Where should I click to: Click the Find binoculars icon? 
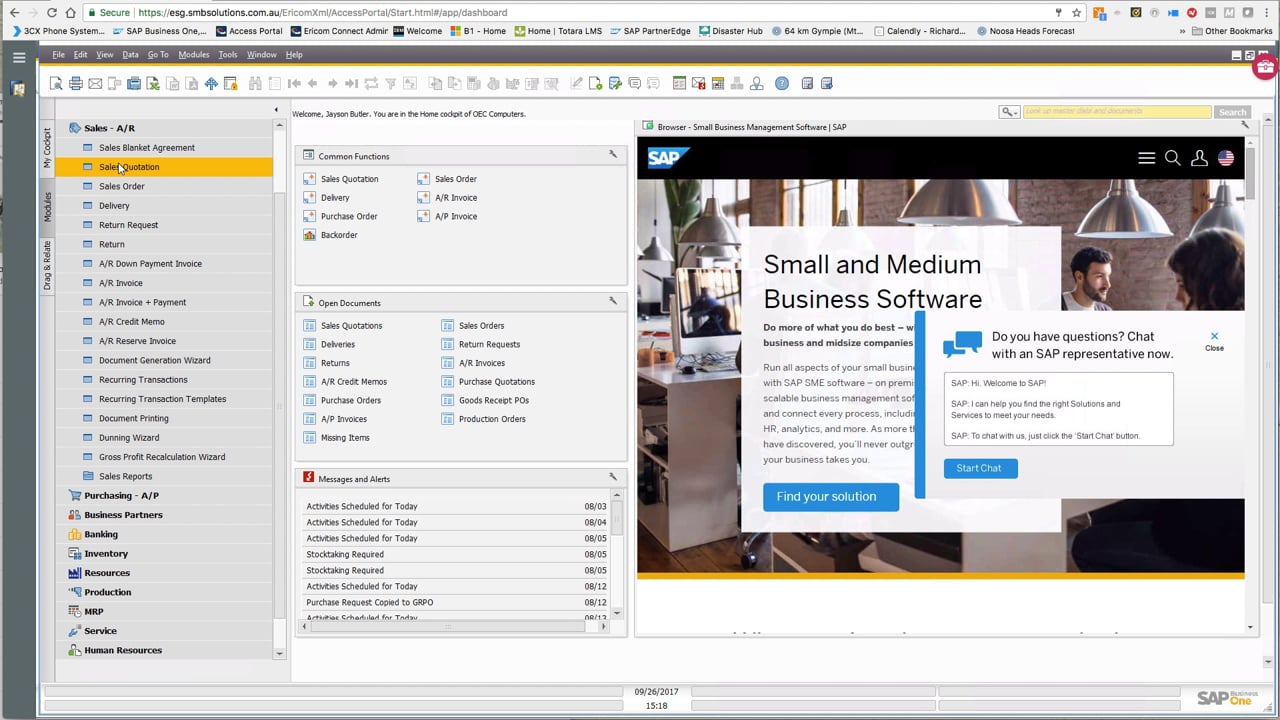(x=255, y=84)
